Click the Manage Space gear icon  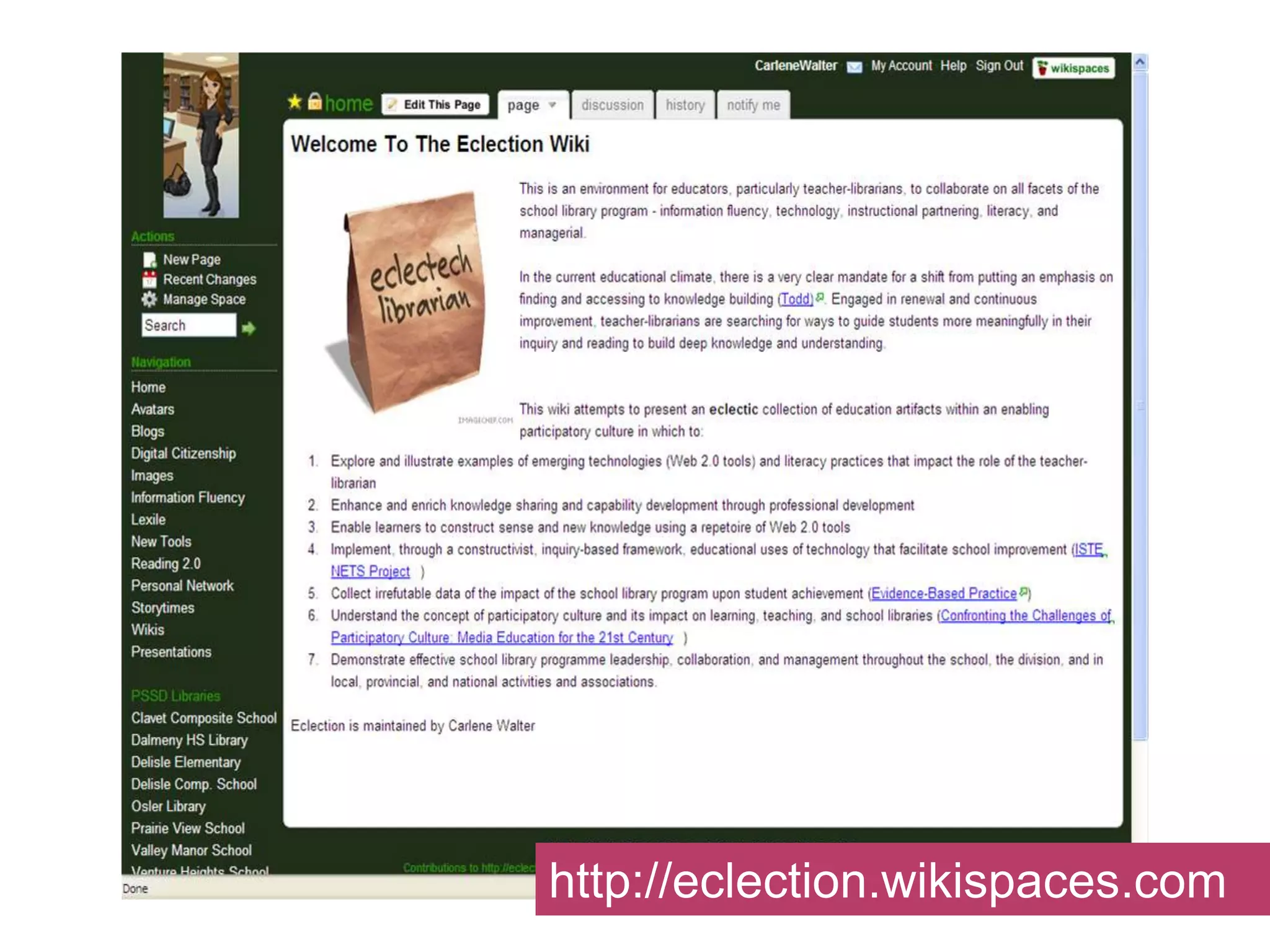point(149,299)
